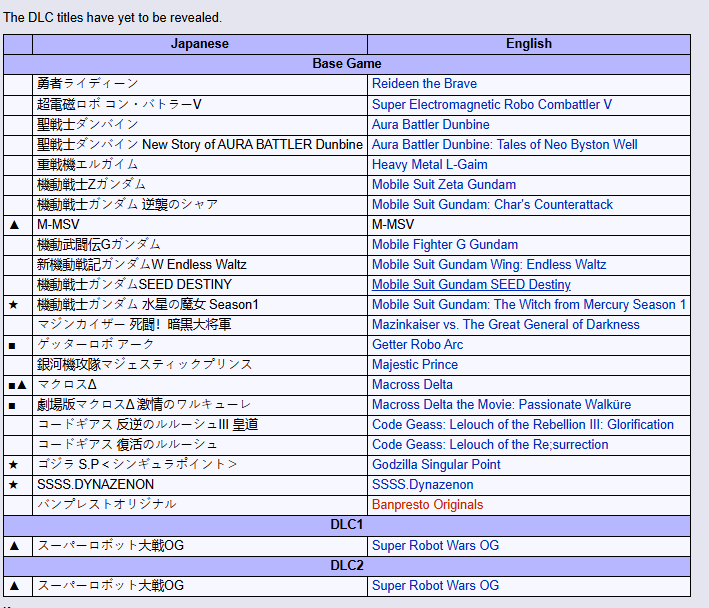Open Macross Delta the Movie: Passionate Walküre

point(501,404)
